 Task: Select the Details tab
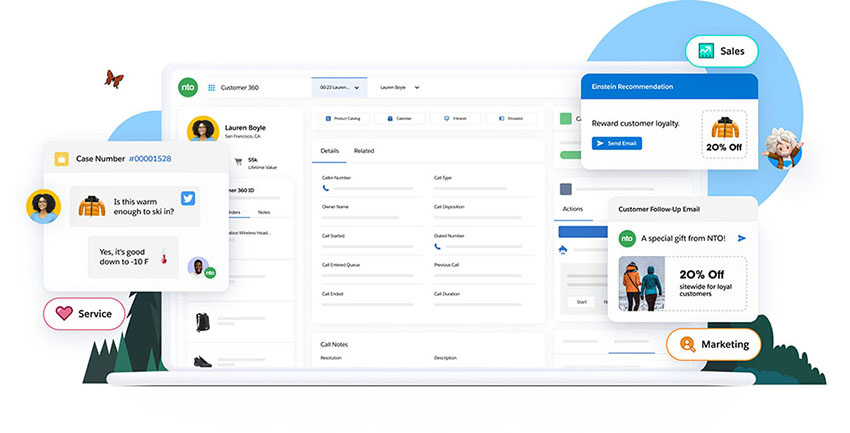point(329,151)
